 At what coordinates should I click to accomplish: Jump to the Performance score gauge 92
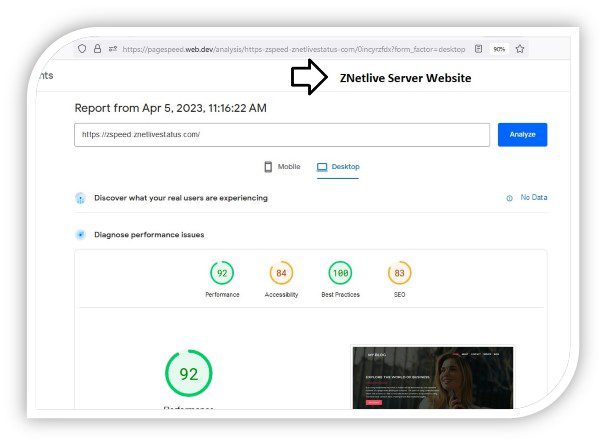[x=222, y=273]
